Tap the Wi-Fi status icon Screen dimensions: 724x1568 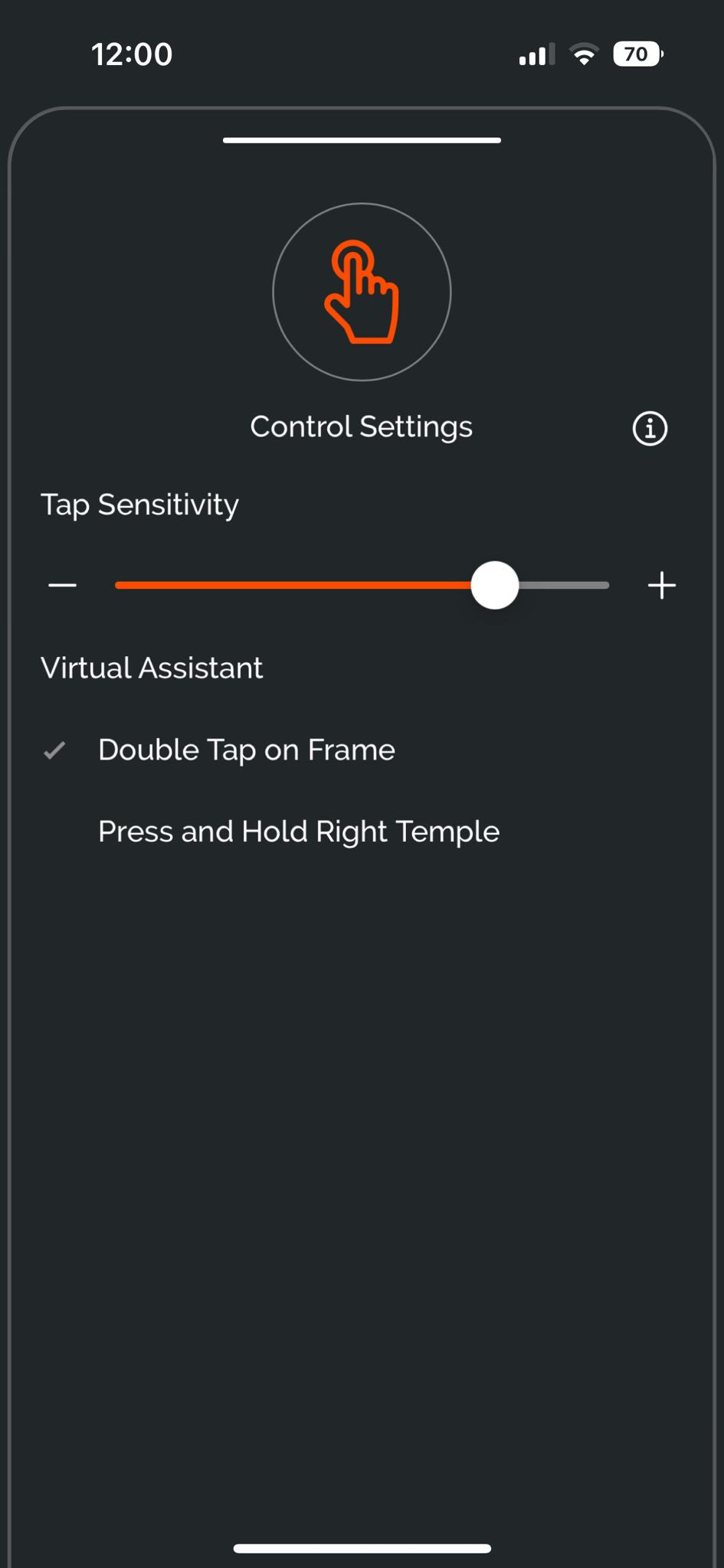583,54
